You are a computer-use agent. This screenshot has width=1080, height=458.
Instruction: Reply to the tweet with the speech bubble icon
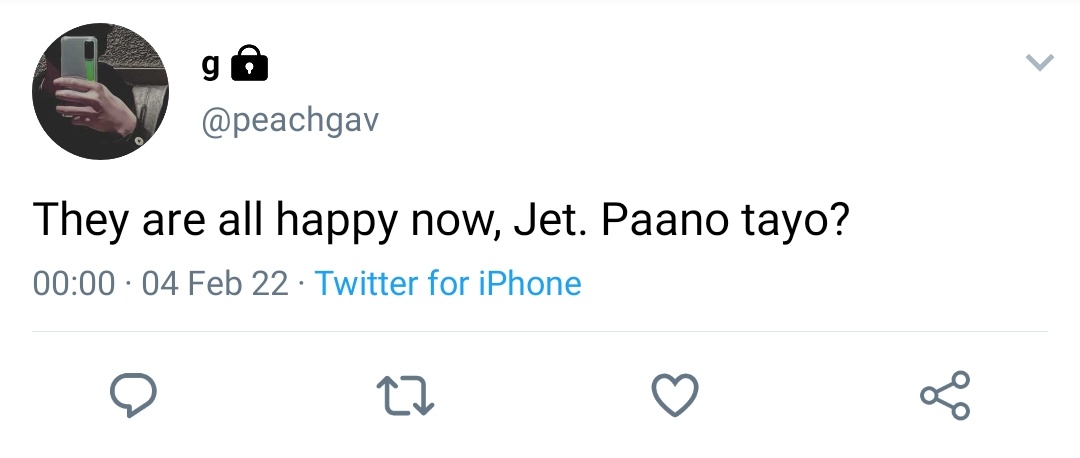coord(133,395)
